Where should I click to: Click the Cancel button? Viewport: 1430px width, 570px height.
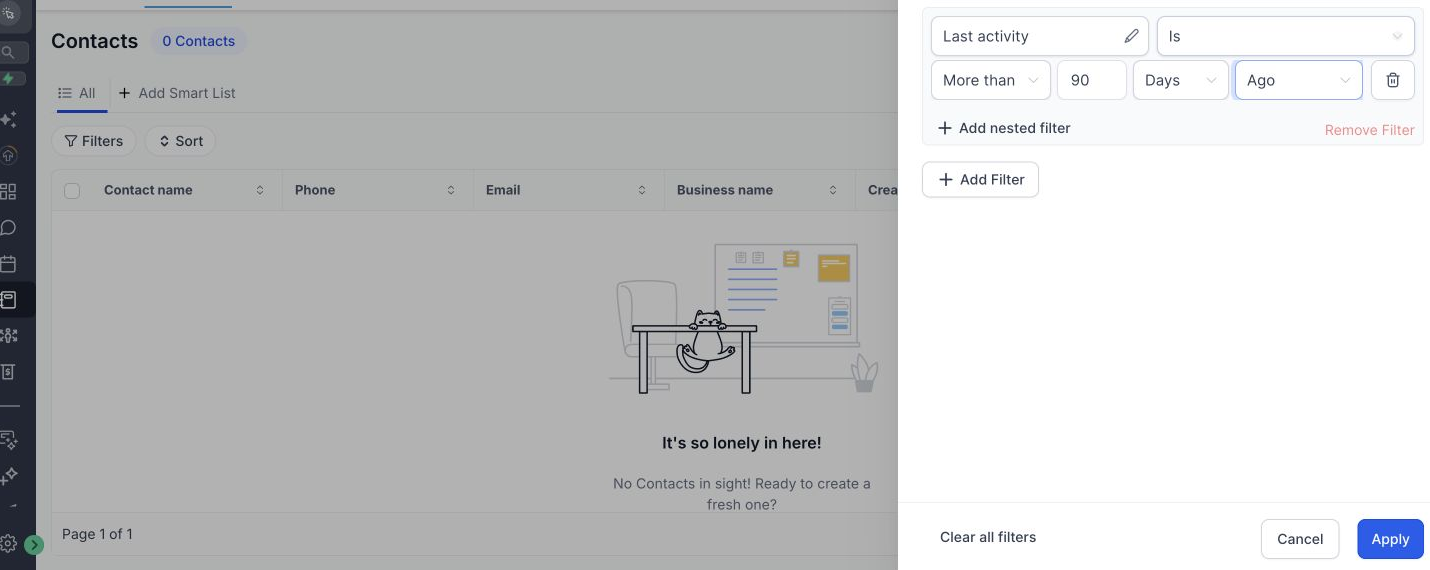1300,539
